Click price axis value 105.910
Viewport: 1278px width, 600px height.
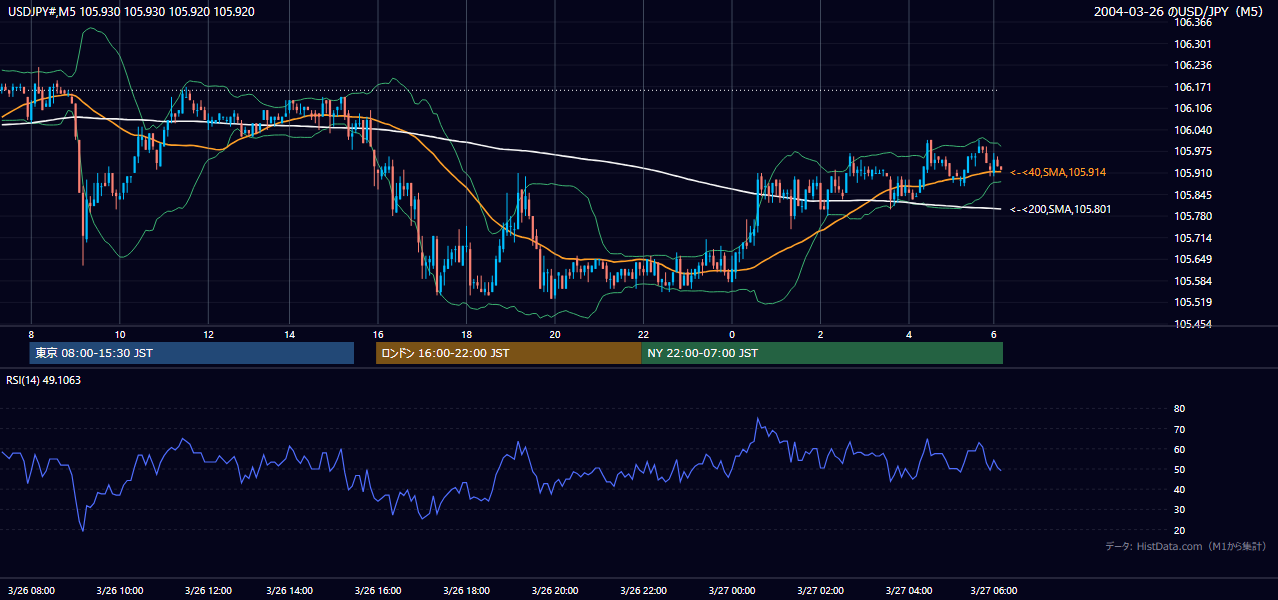coord(1191,173)
